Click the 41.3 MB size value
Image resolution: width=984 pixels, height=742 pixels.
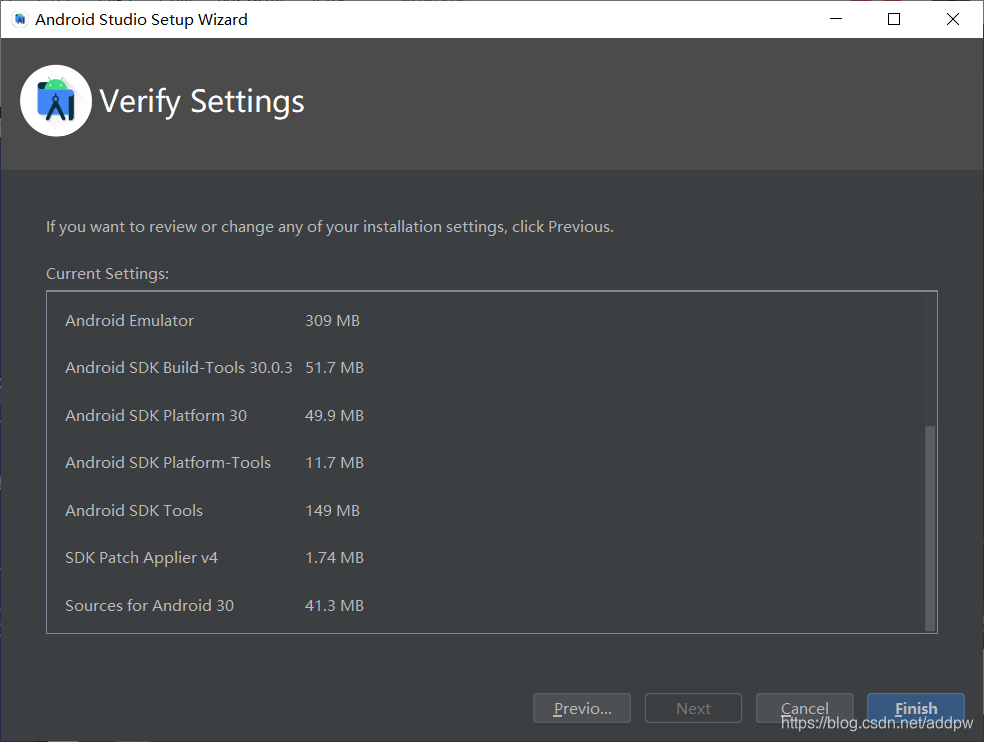(334, 605)
